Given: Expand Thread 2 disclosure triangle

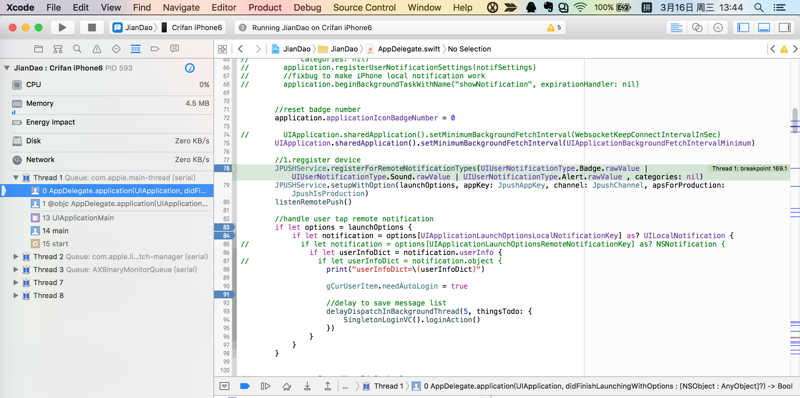Looking at the screenshot, I should coord(16,257).
